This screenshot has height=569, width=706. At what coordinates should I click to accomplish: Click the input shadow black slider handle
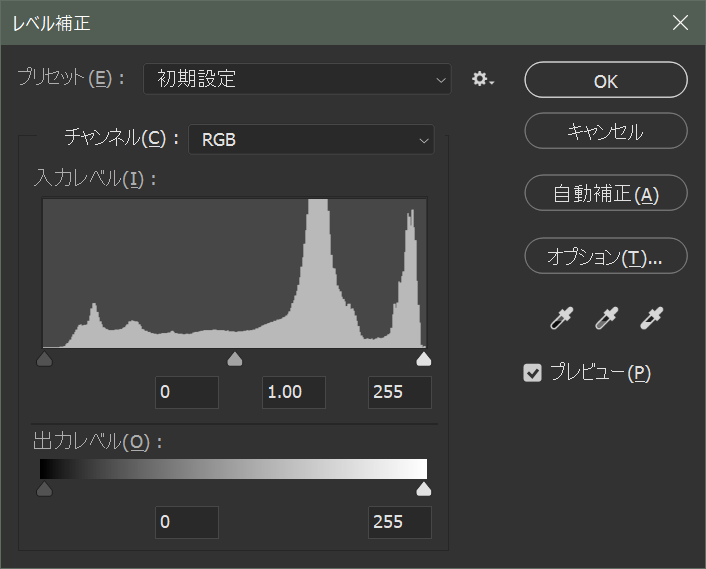tap(44, 359)
